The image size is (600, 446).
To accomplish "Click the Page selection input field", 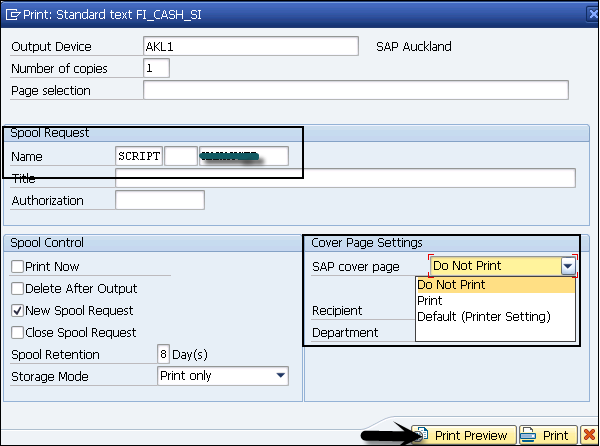I will coord(355,91).
